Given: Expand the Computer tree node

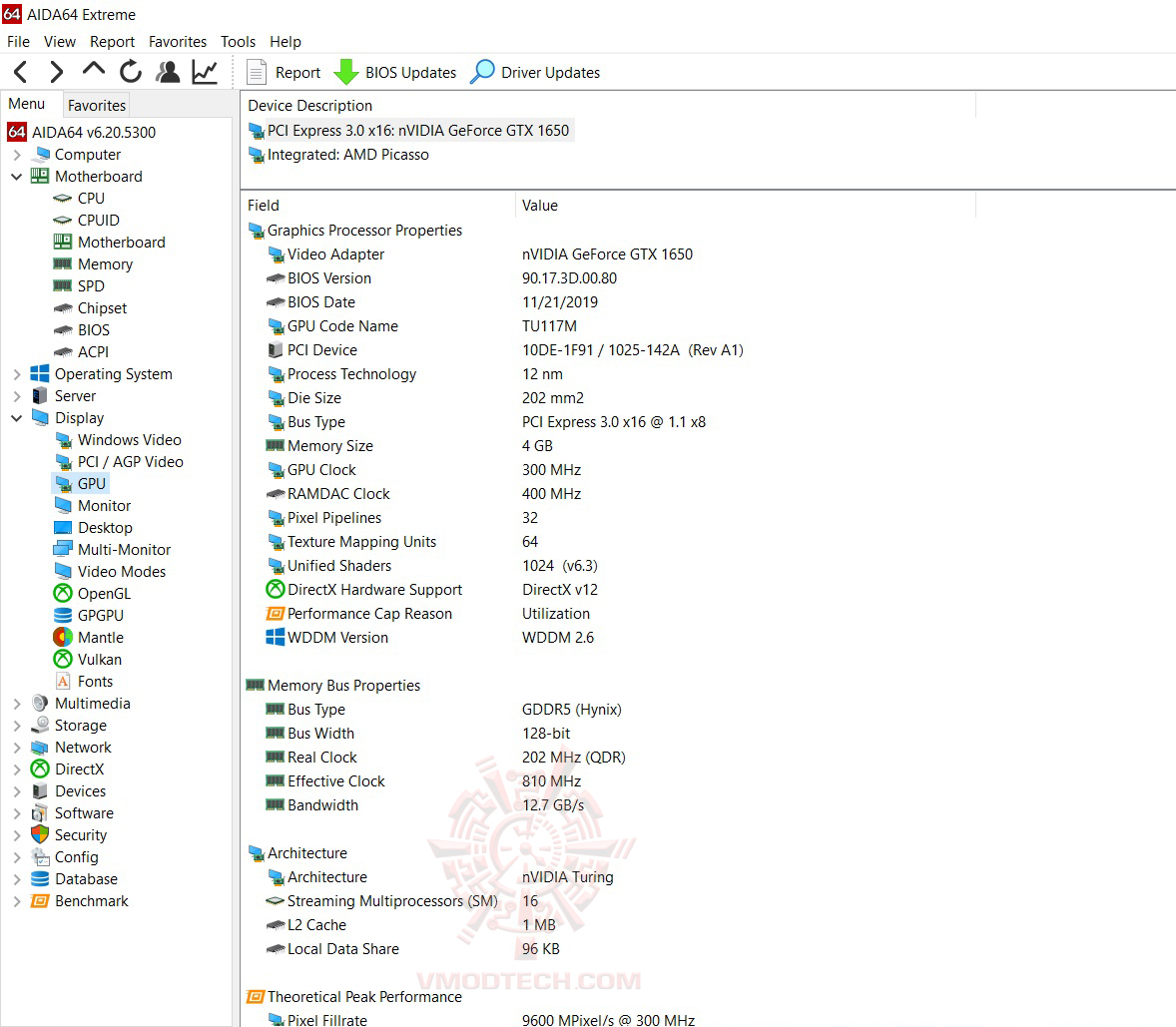Looking at the screenshot, I should pos(17,155).
